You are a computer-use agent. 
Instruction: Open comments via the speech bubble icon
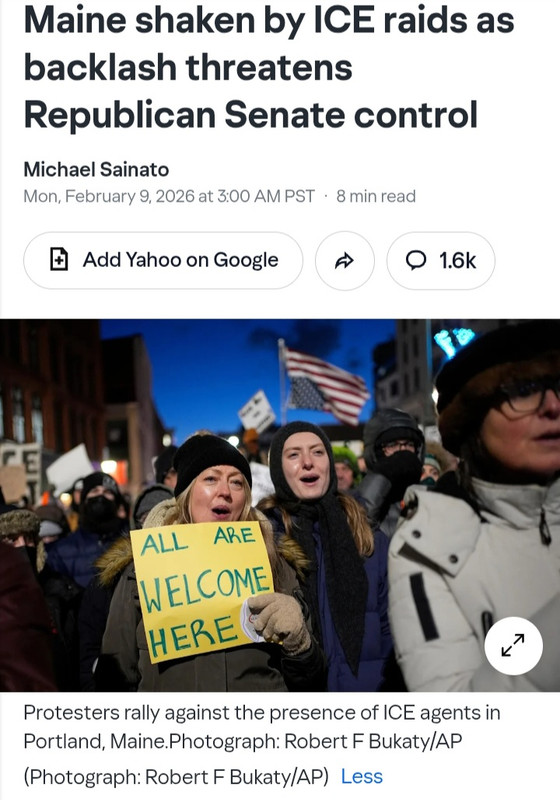tap(416, 260)
